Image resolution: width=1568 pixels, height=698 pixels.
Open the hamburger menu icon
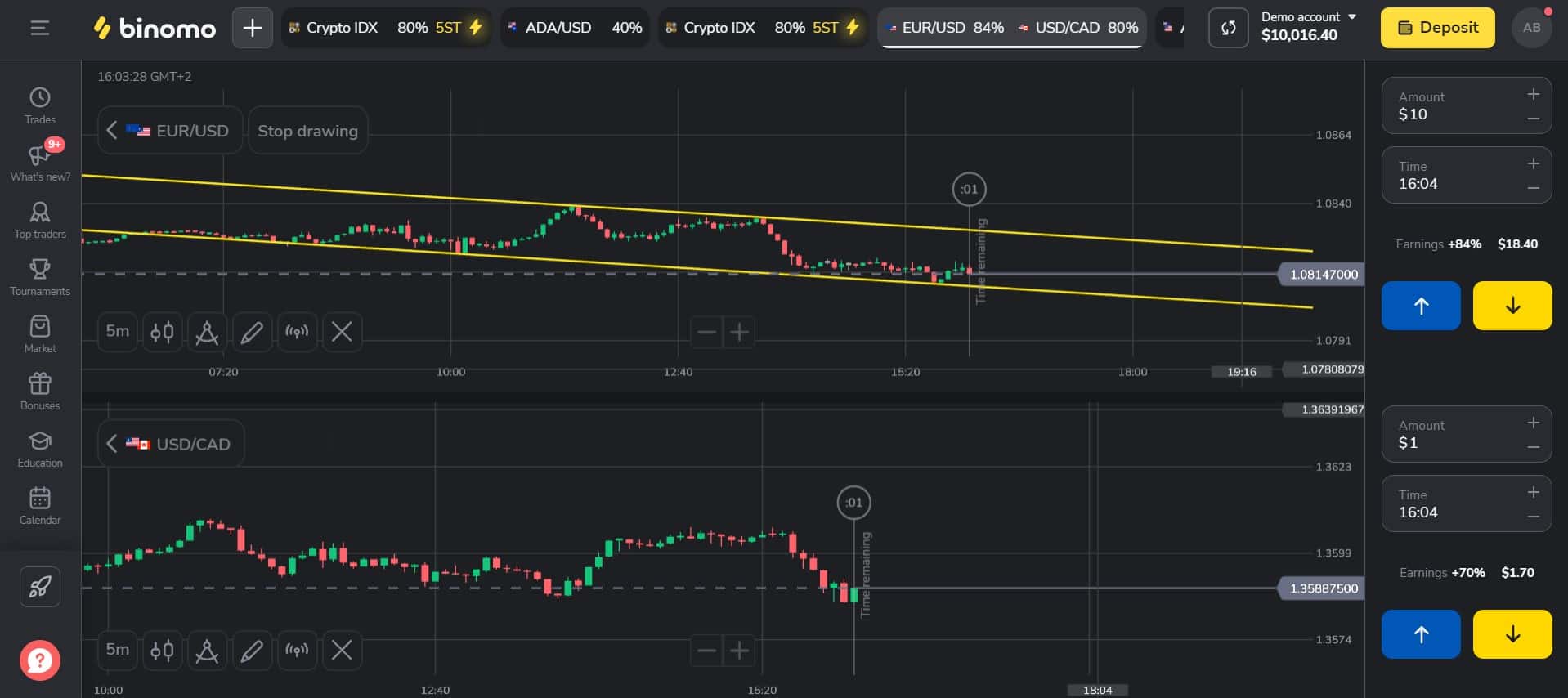pos(39,28)
